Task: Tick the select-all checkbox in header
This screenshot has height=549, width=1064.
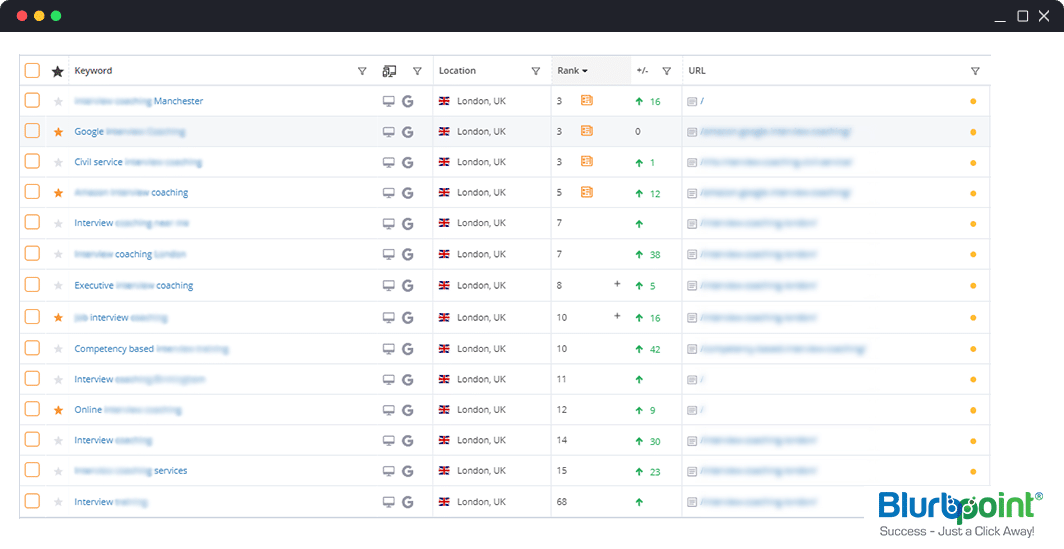Action: click(x=32, y=71)
